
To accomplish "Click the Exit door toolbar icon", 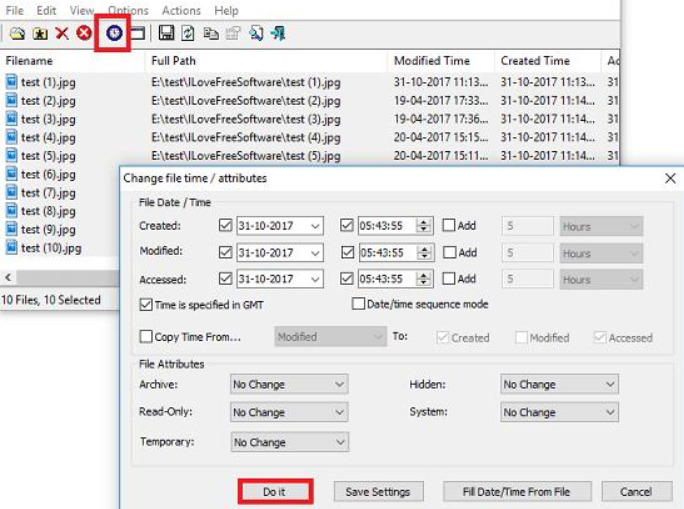I will pyautogui.click(x=278, y=33).
